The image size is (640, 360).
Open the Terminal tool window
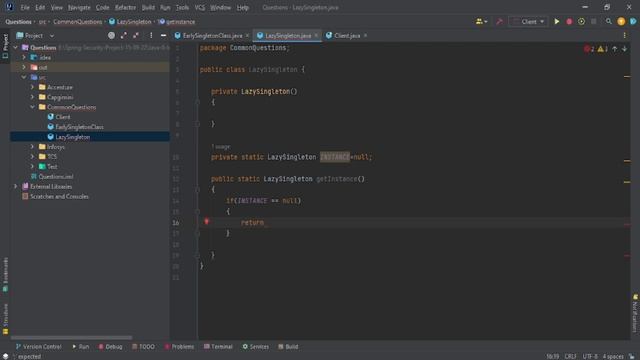coord(218,347)
